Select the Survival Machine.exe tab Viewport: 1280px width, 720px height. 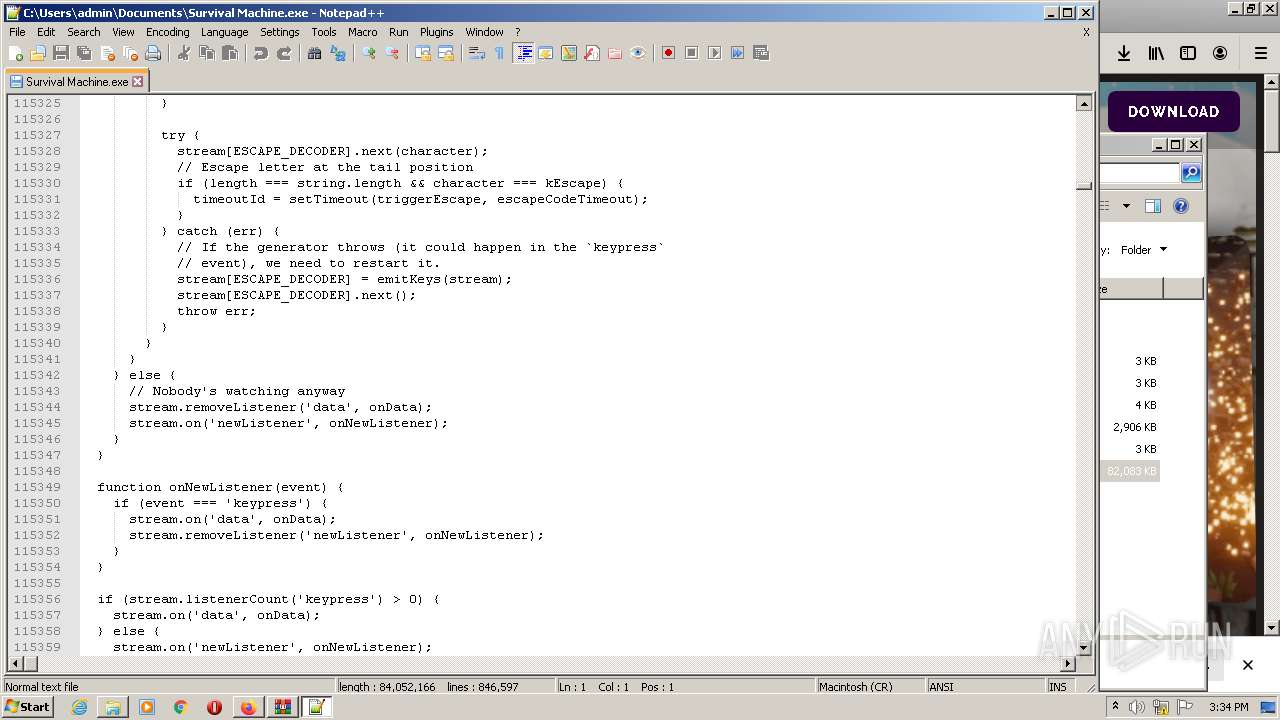pos(77,82)
